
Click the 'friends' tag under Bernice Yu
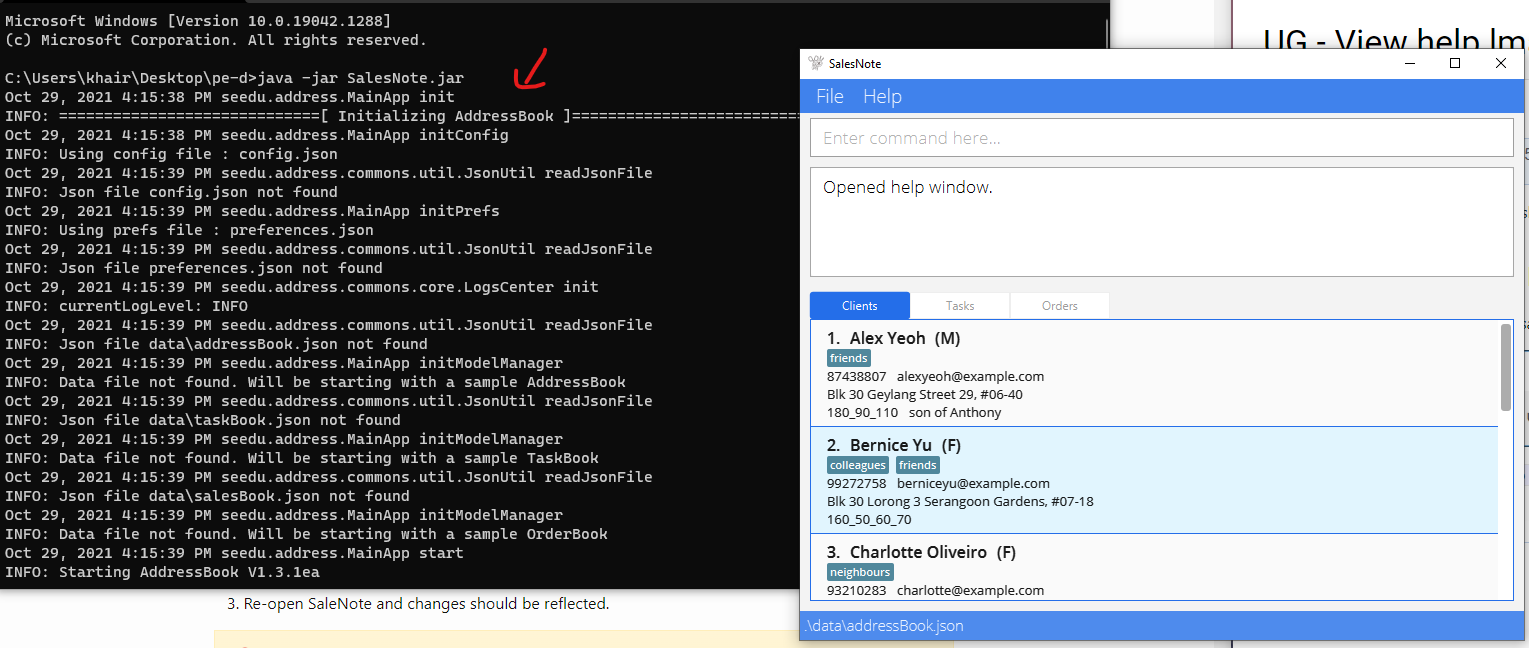918,465
